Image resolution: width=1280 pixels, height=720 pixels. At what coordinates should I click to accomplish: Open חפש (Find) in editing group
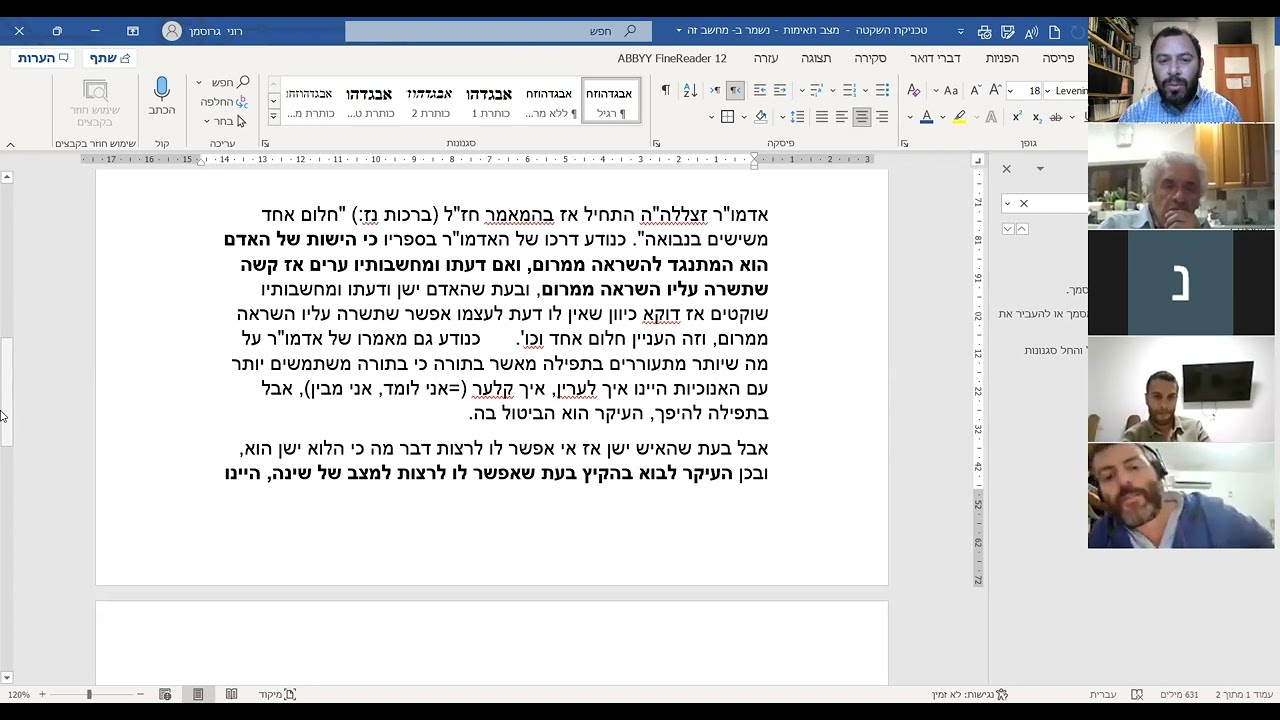coord(231,82)
